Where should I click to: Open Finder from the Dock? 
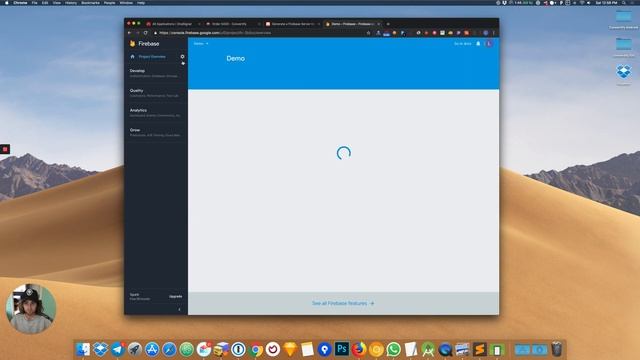point(83,349)
